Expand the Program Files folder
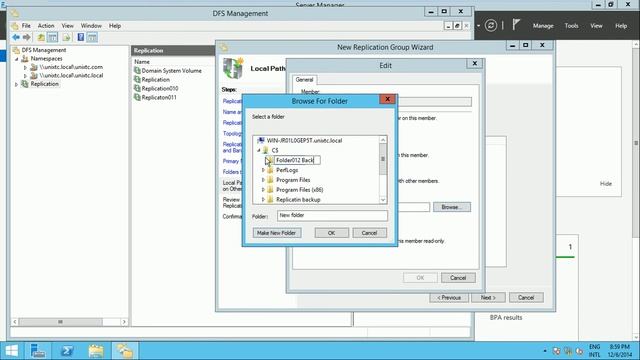 (263, 180)
